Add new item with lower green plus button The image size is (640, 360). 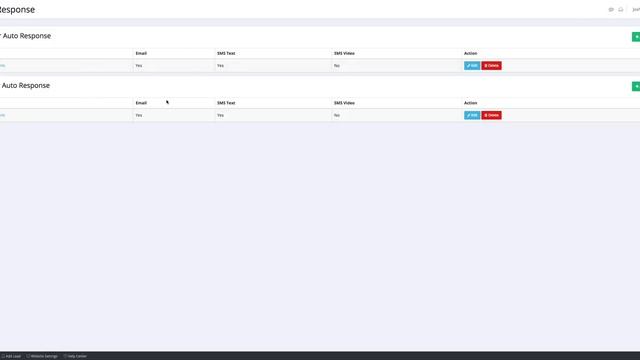[x=636, y=86]
